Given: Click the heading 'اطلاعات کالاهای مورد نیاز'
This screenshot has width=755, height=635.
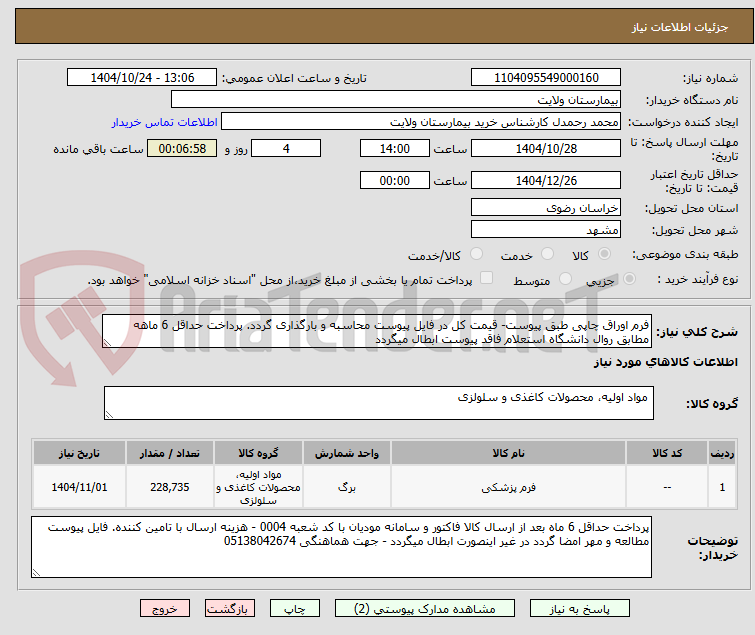Looking at the screenshot, I should pyautogui.click(x=665, y=362).
